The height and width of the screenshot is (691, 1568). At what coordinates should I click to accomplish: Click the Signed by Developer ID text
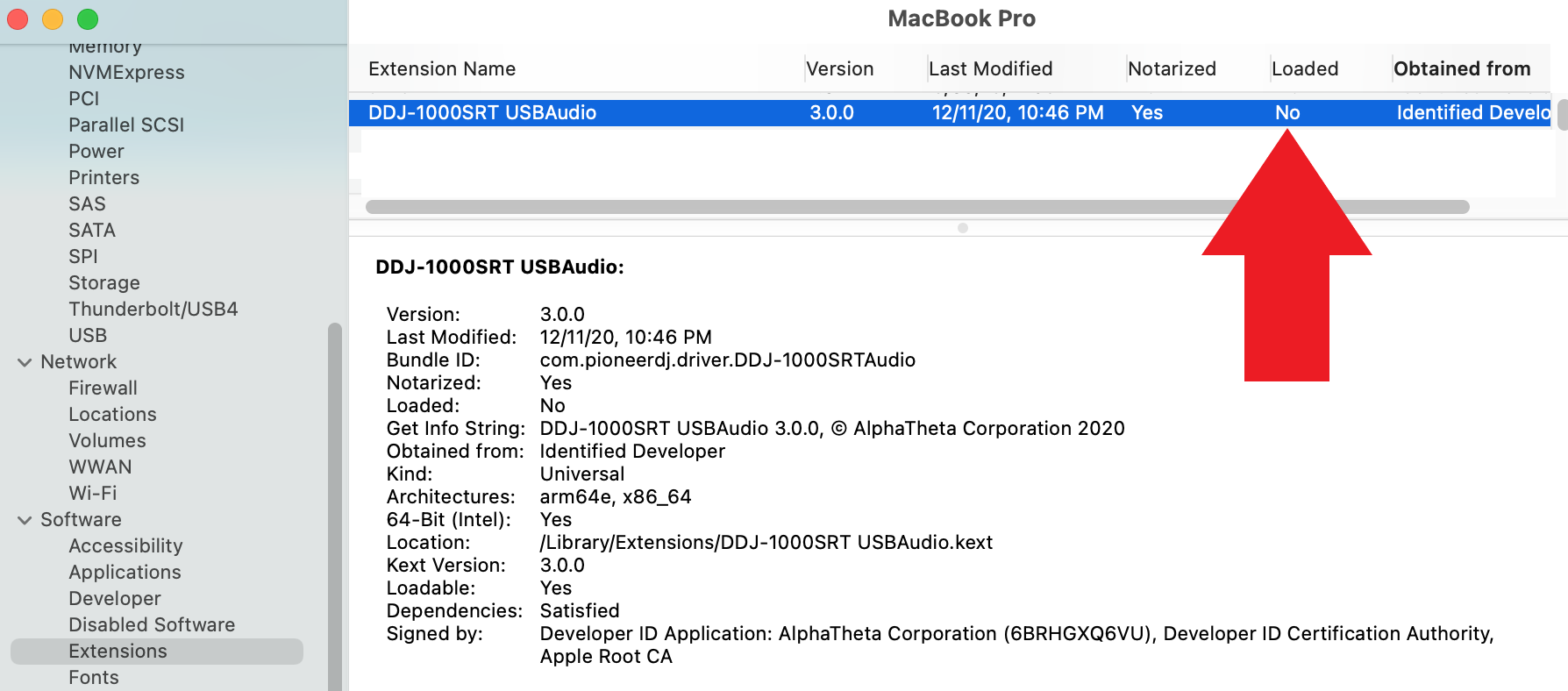(x=1016, y=645)
